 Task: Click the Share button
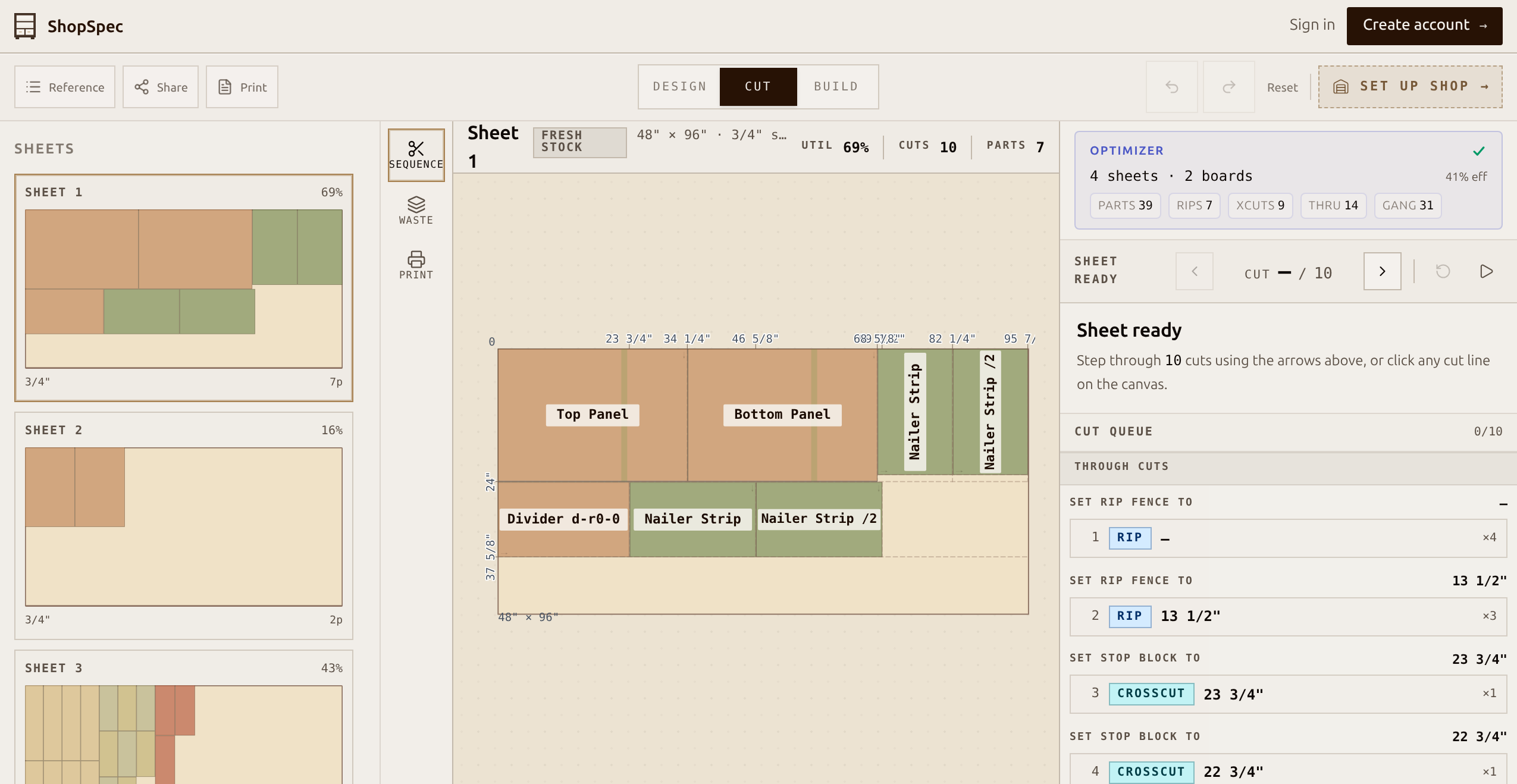[x=161, y=87]
